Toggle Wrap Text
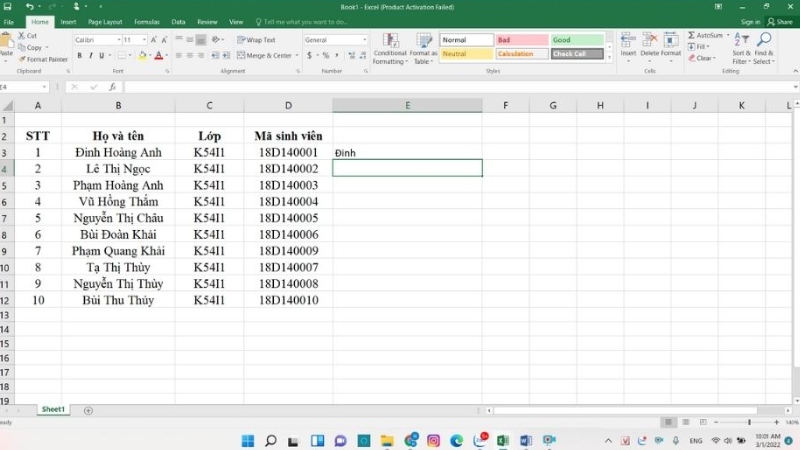 click(256, 40)
